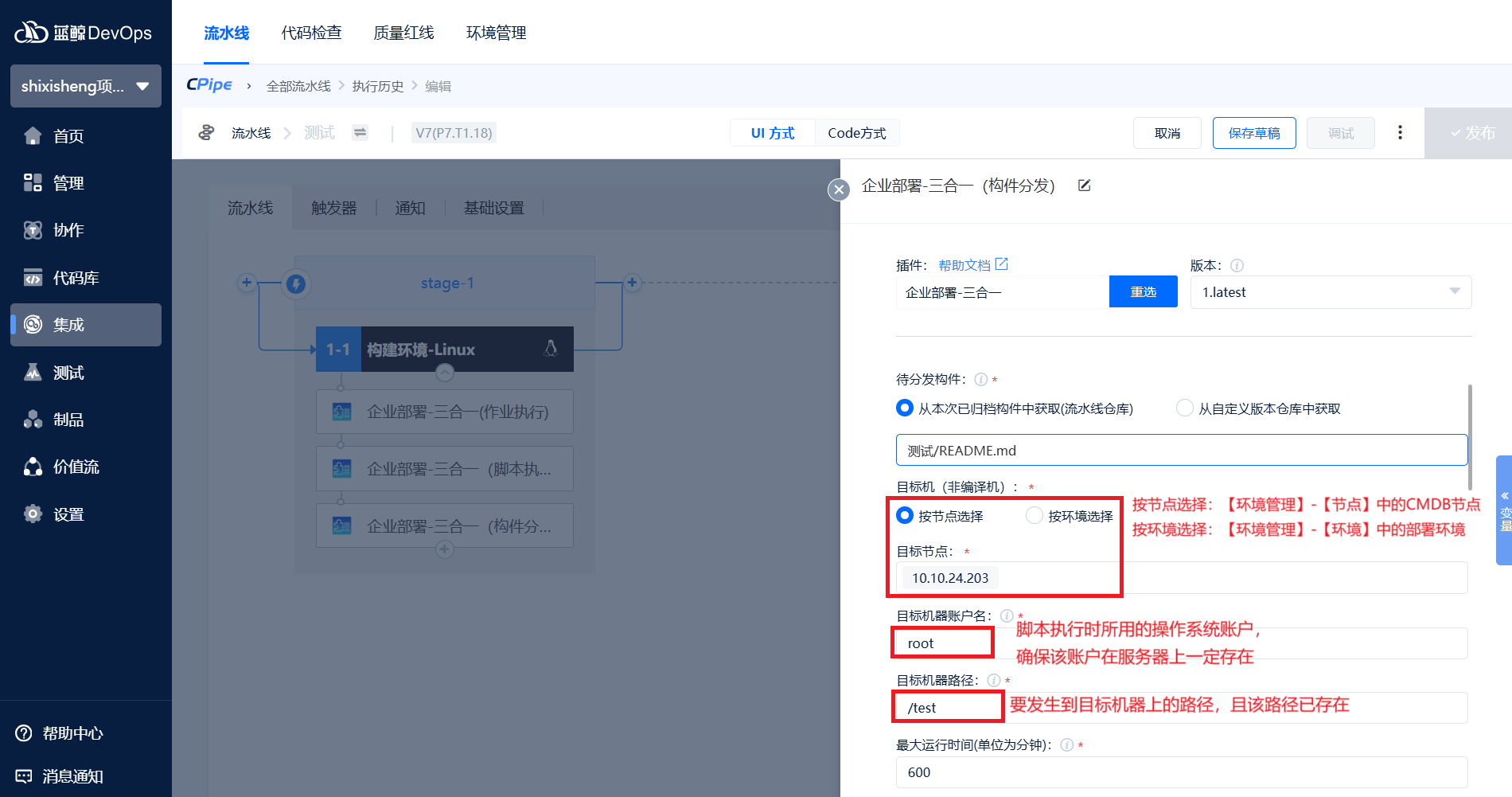Click the 目标机器路径 input field with /test
This screenshot has height=797, width=1512.
coord(1181,708)
